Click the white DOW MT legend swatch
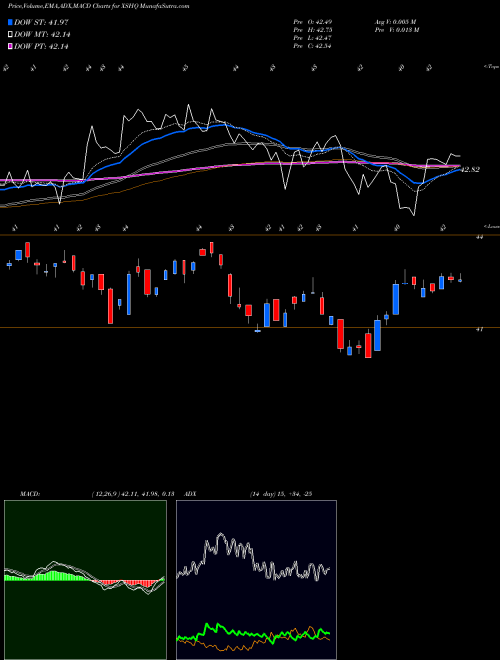Screen dimensions: 500x660 click(11, 35)
